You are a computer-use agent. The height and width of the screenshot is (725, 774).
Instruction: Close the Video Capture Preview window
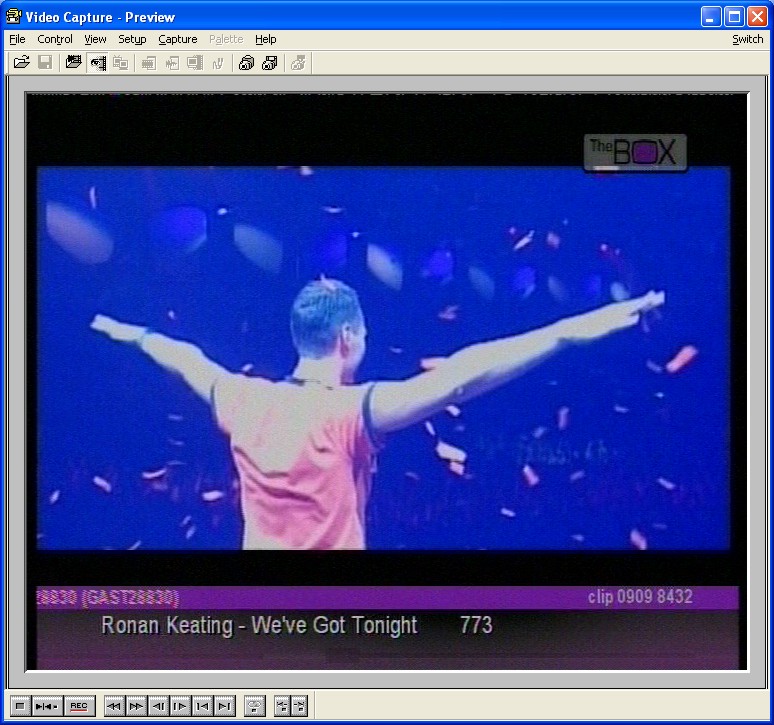click(757, 16)
